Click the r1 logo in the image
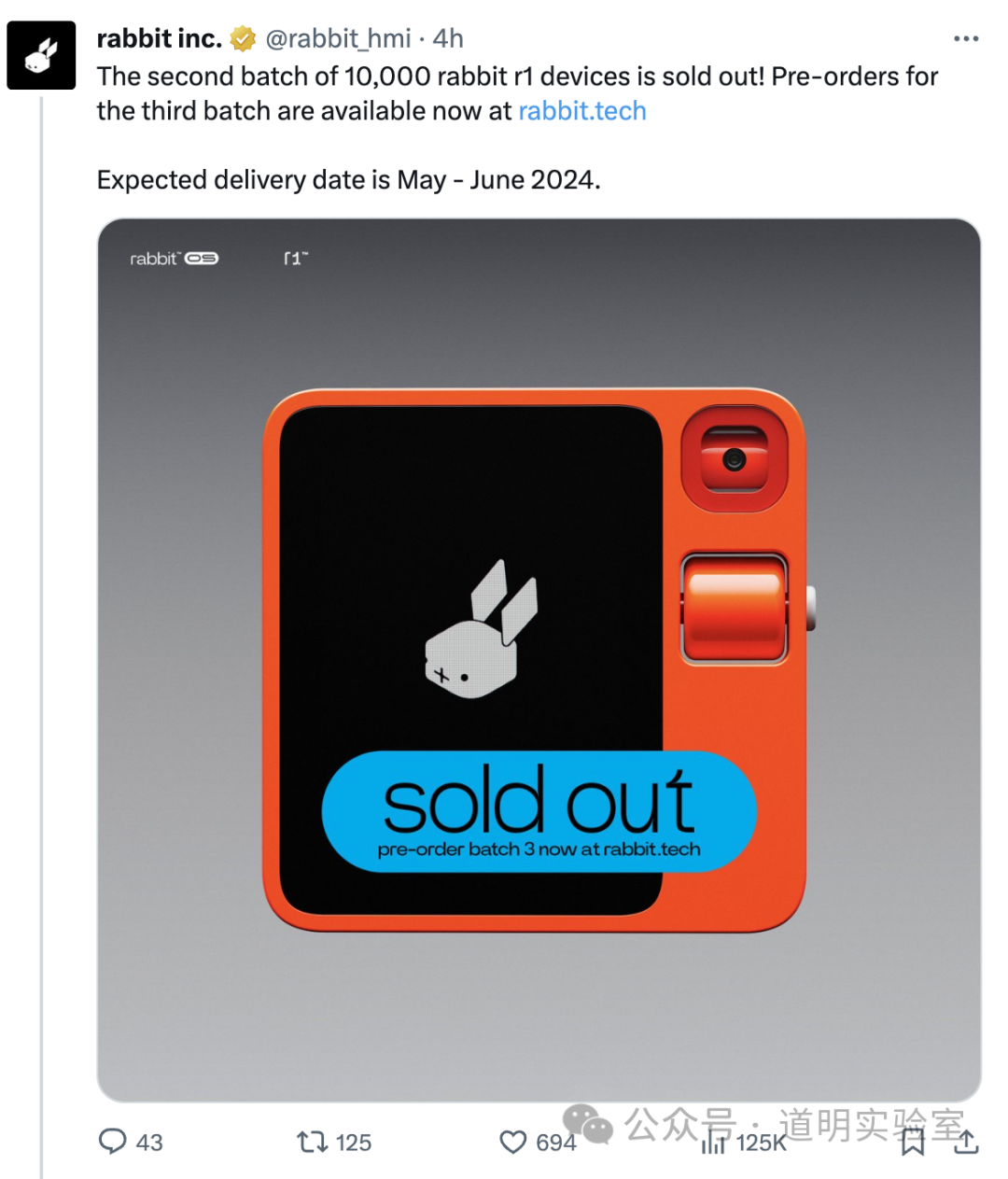This screenshot has height=1179, width=1008. (x=295, y=259)
